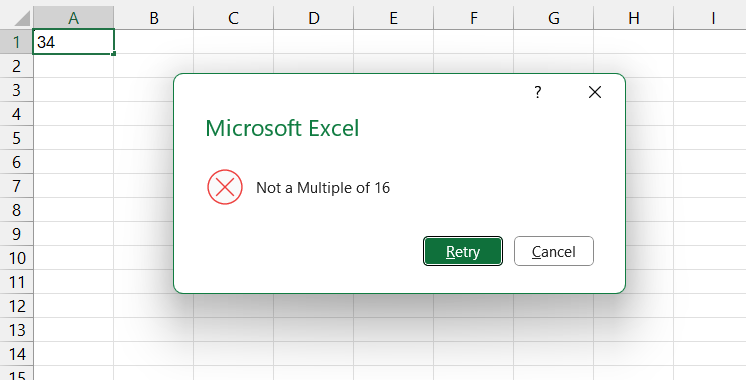Image resolution: width=746 pixels, height=380 pixels.
Task: Click Retry in the error dialog
Action: (462, 251)
